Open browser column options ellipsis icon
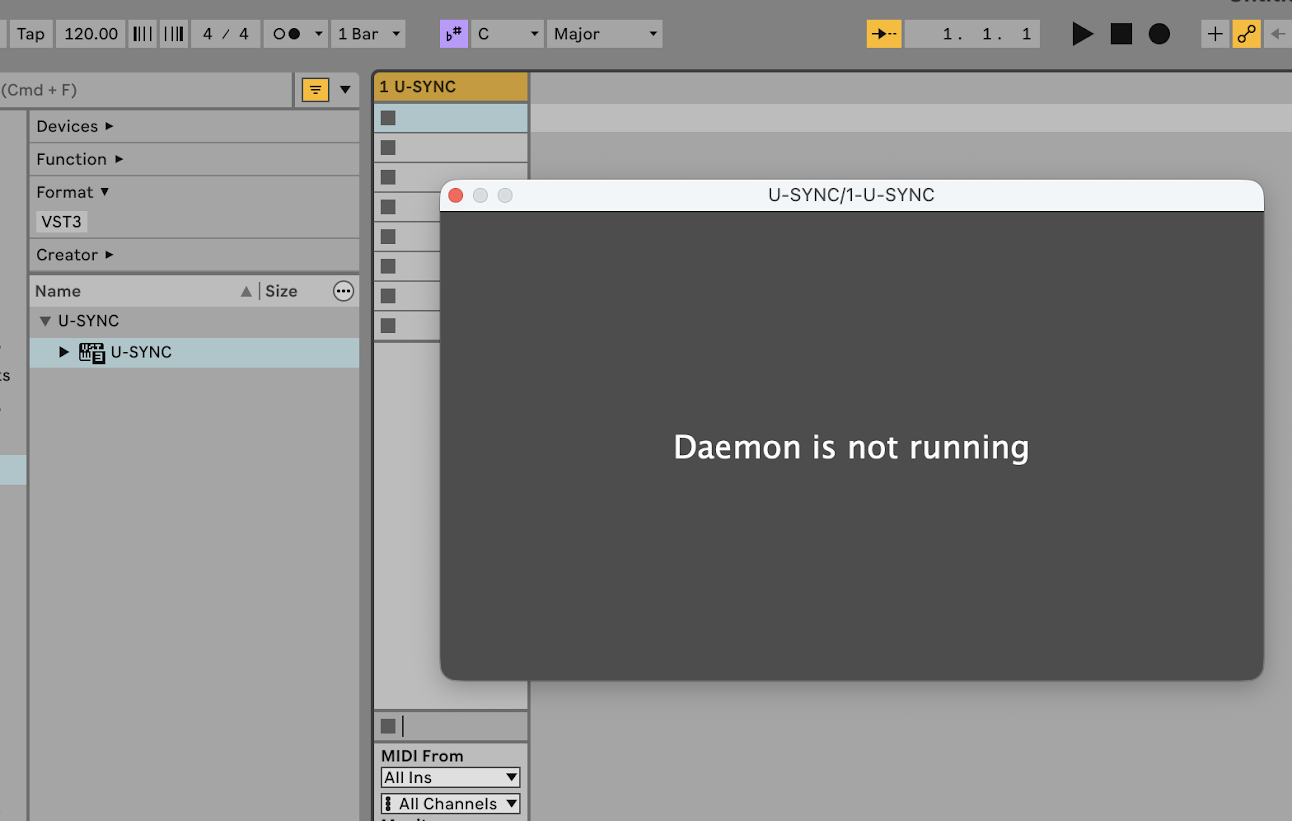The image size is (1292, 821). (x=343, y=291)
